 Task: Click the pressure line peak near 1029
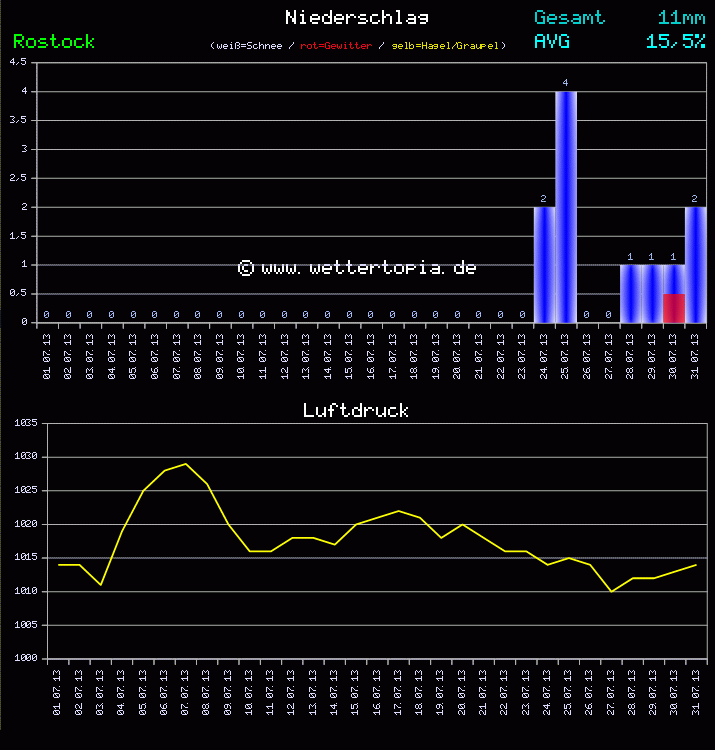coord(185,464)
